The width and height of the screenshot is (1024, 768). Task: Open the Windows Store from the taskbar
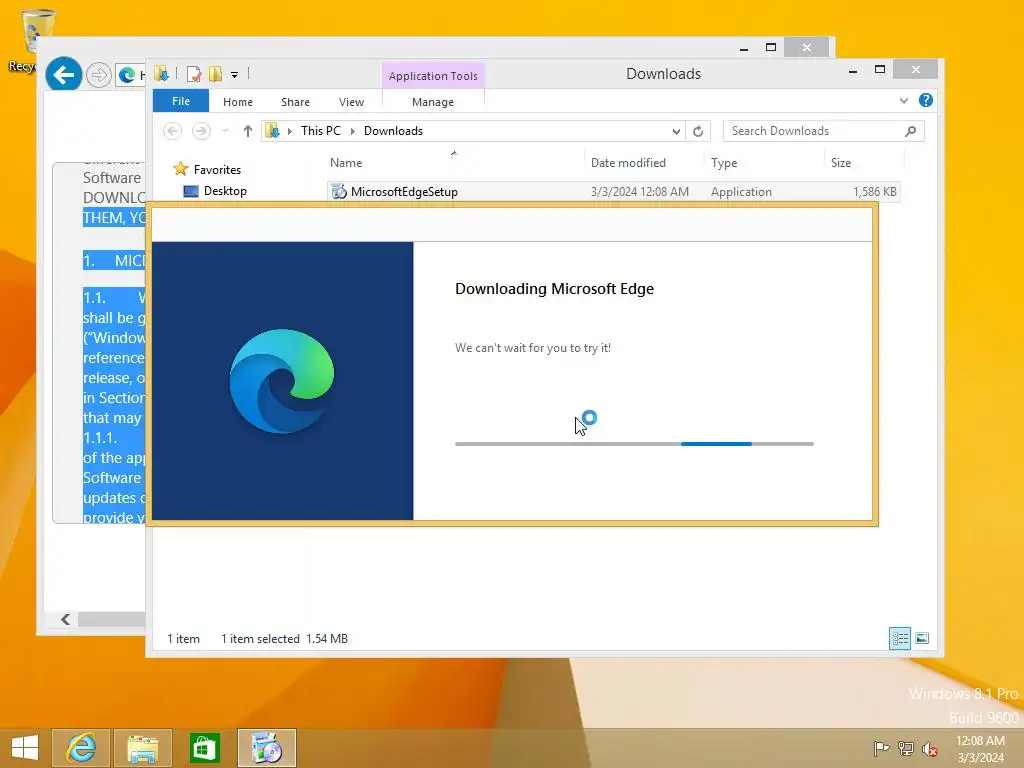coord(204,748)
